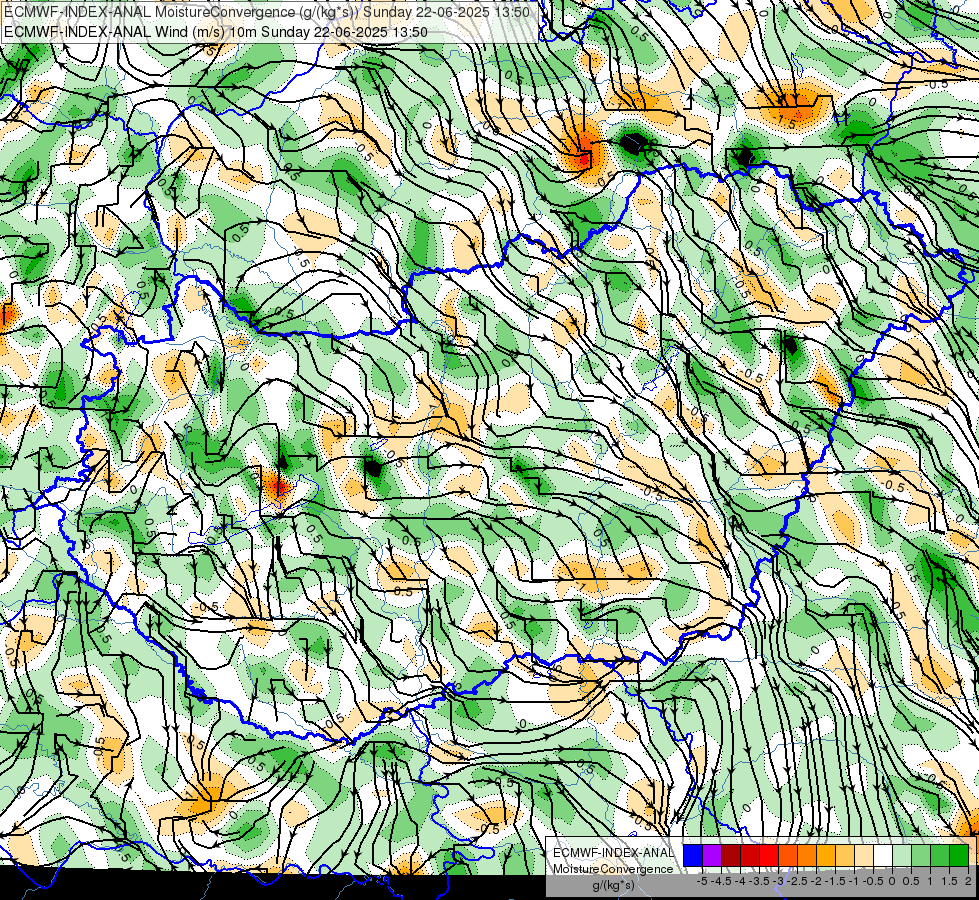Select the purple legend swatch
Viewport: 979px width, 900px height.
[x=712, y=855]
